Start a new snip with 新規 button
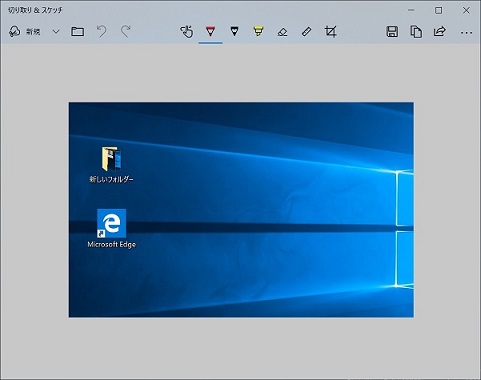 point(24,32)
